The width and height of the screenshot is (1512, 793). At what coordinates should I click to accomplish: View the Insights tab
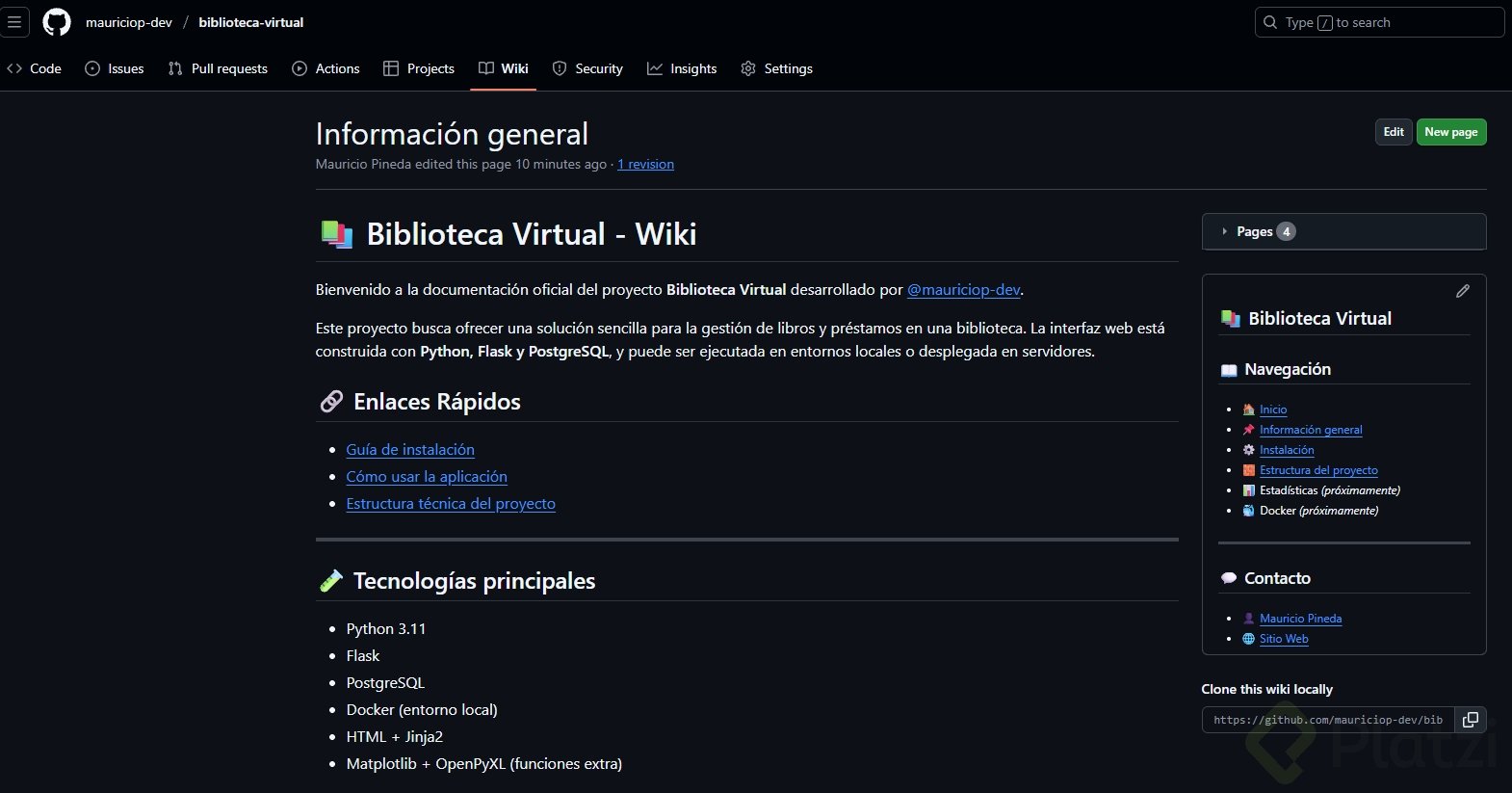tap(682, 68)
